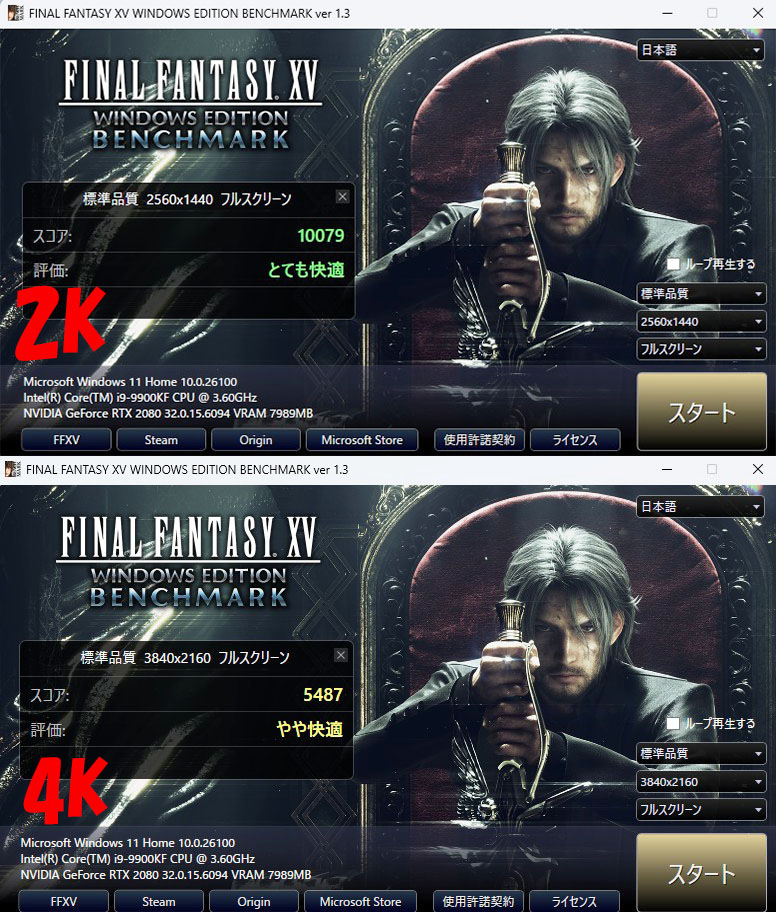Click the スタート button in lower window
776x912 pixels.
[x=702, y=872]
